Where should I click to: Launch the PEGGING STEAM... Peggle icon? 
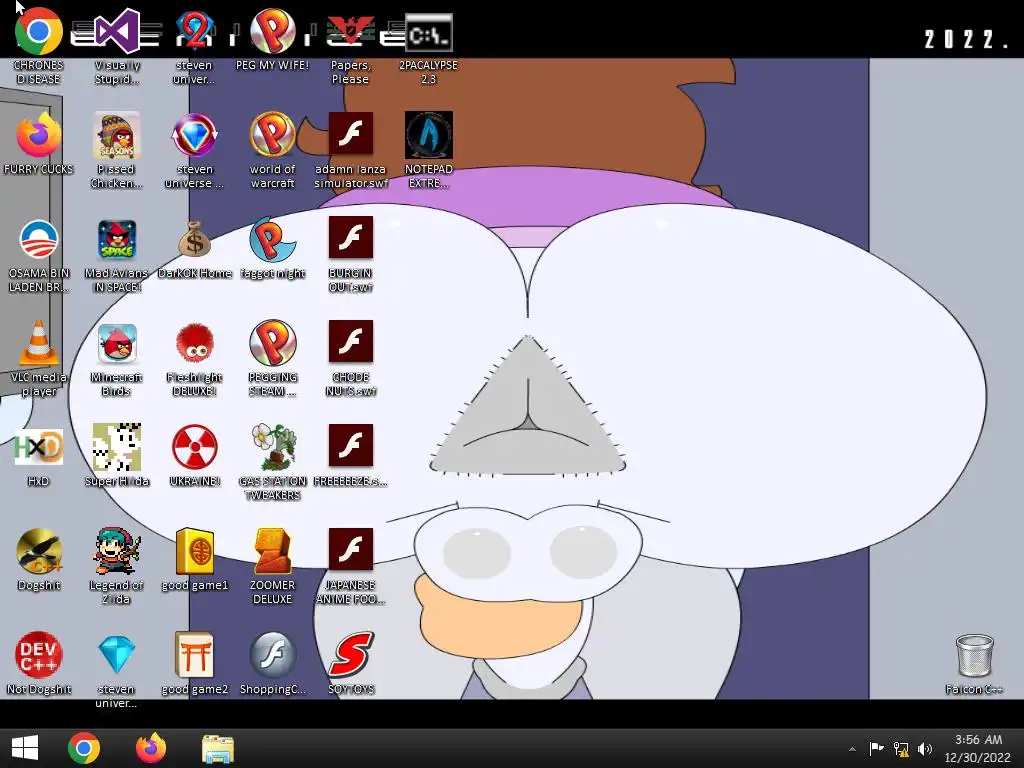272,343
